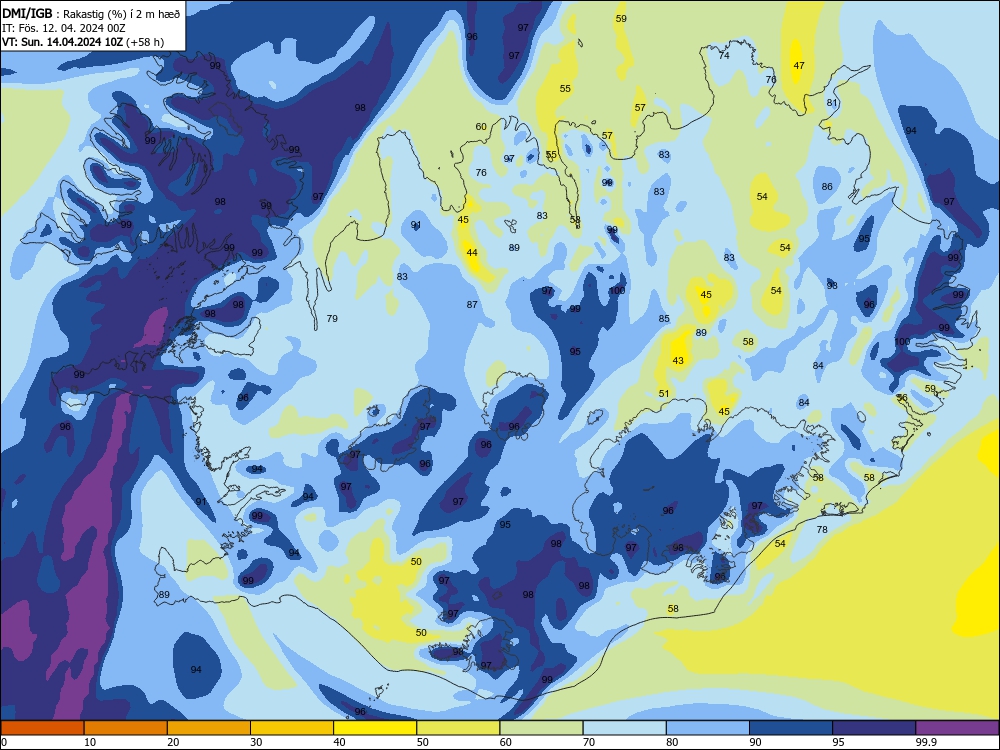Click the humidity value 44 on the map
The width and height of the screenshot is (1000, 750).
(x=472, y=253)
